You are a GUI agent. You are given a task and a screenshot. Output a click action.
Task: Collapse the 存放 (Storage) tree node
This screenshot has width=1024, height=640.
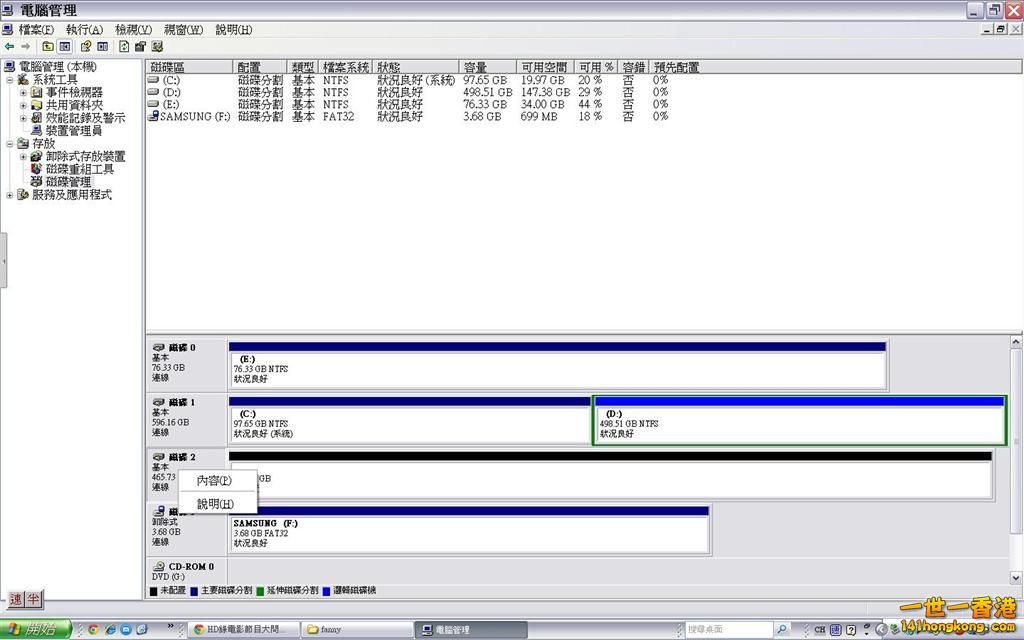10,143
